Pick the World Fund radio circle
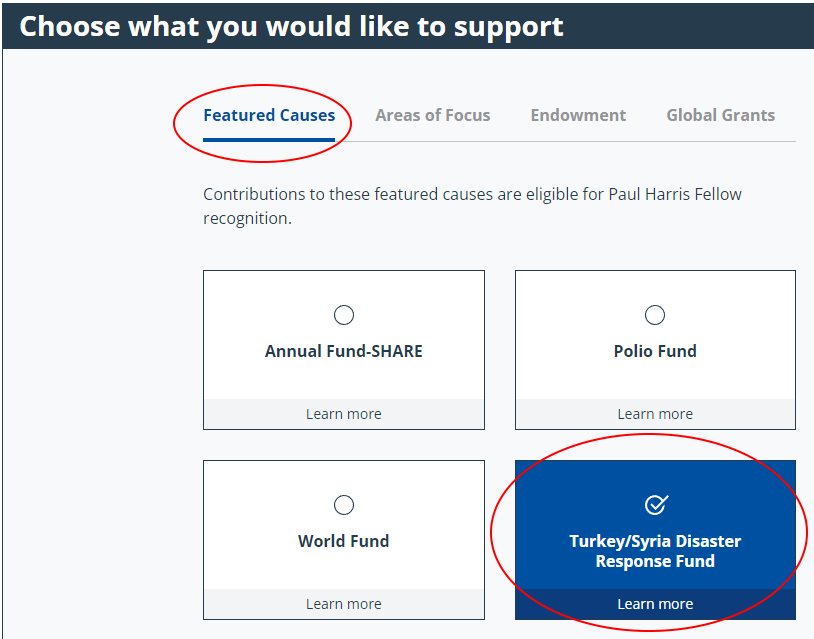The height and width of the screenshot is (639, 814). coord(344,505)
